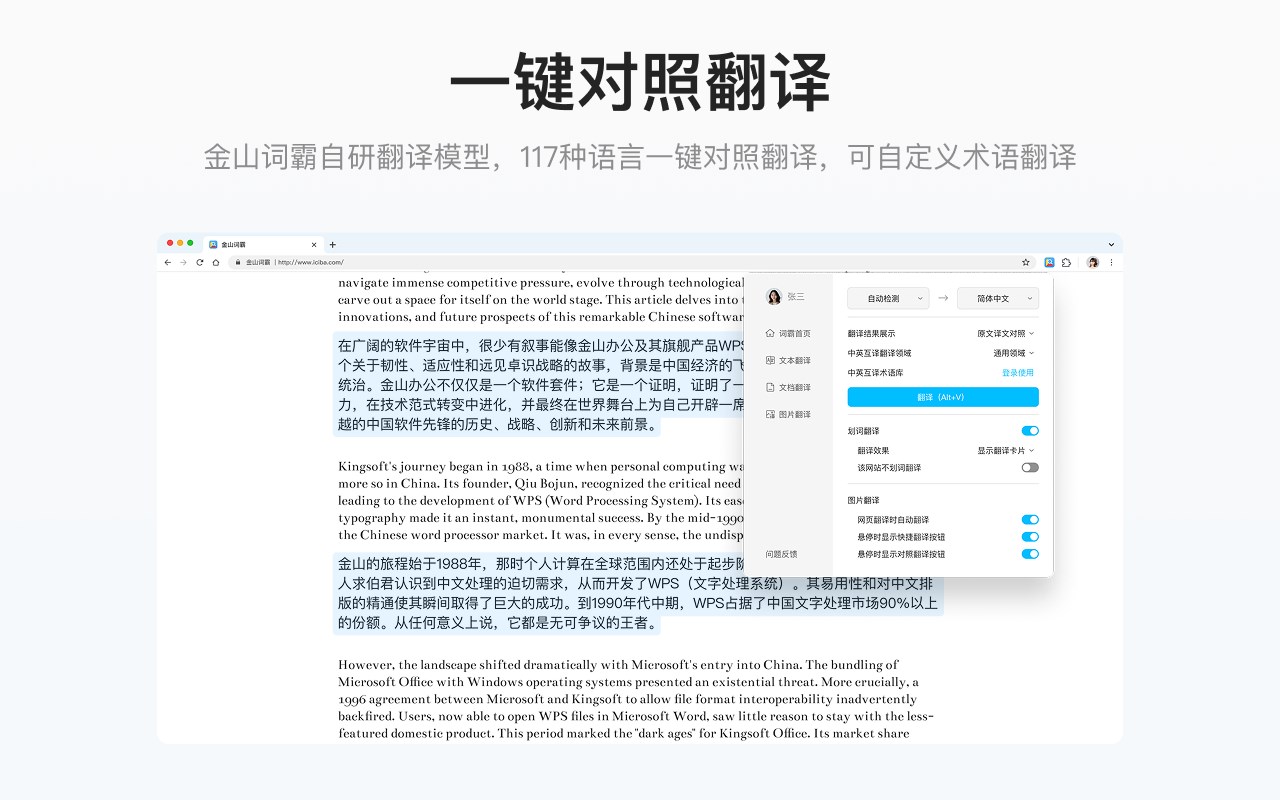Open the 简体中文 target language dropdown

point(998,298)
